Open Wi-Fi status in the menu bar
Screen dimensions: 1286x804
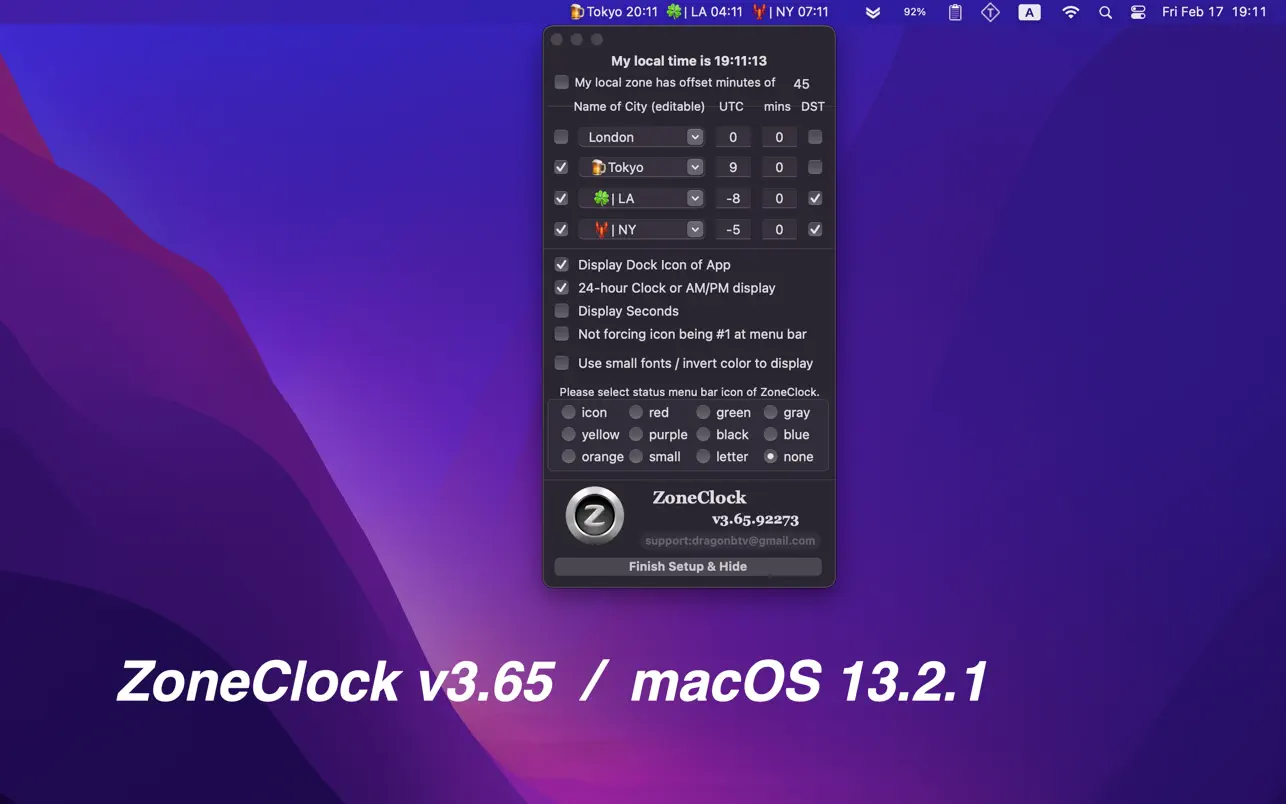click(1071, 12)
